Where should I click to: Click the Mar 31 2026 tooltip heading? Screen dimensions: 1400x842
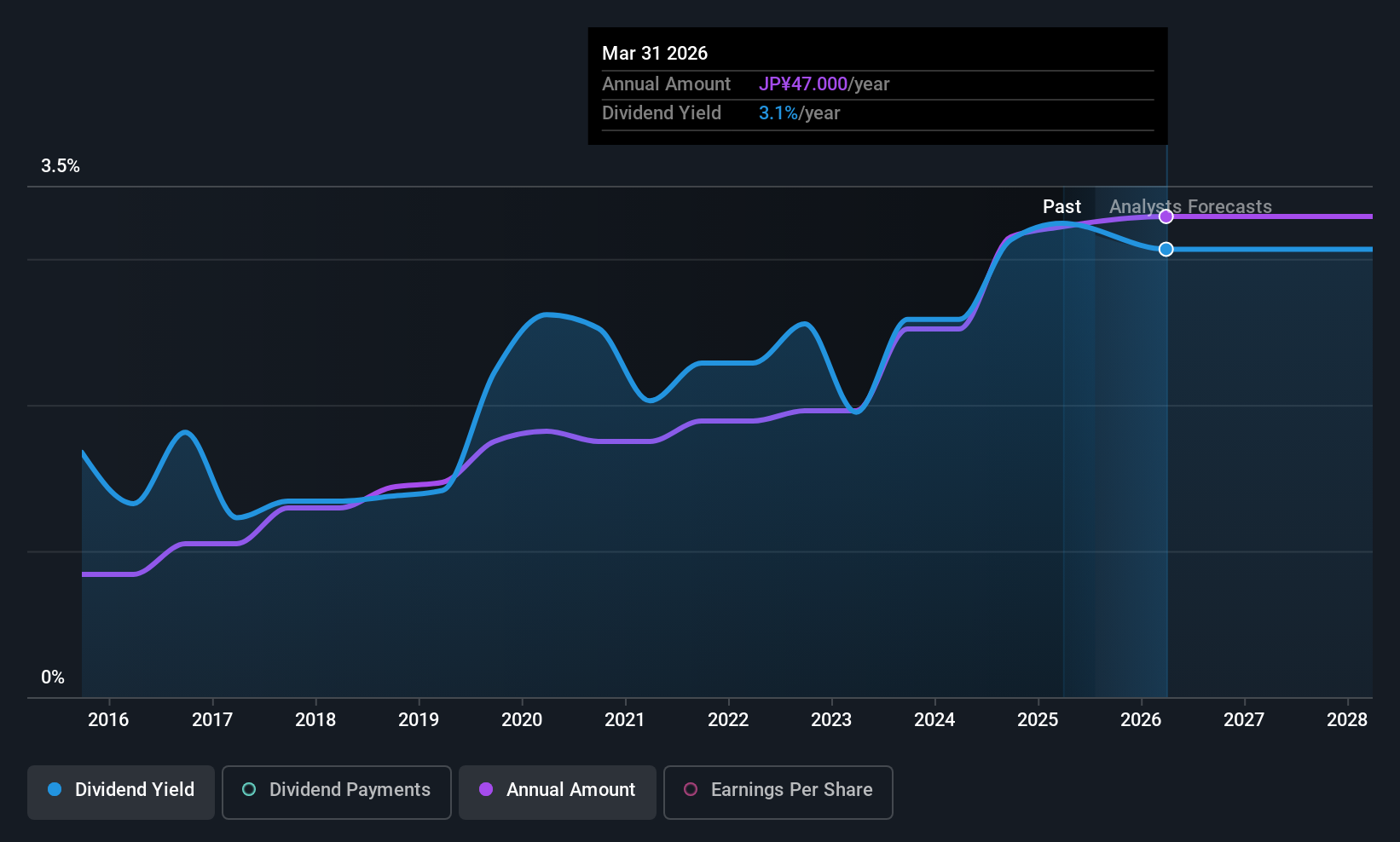(655, 53)
